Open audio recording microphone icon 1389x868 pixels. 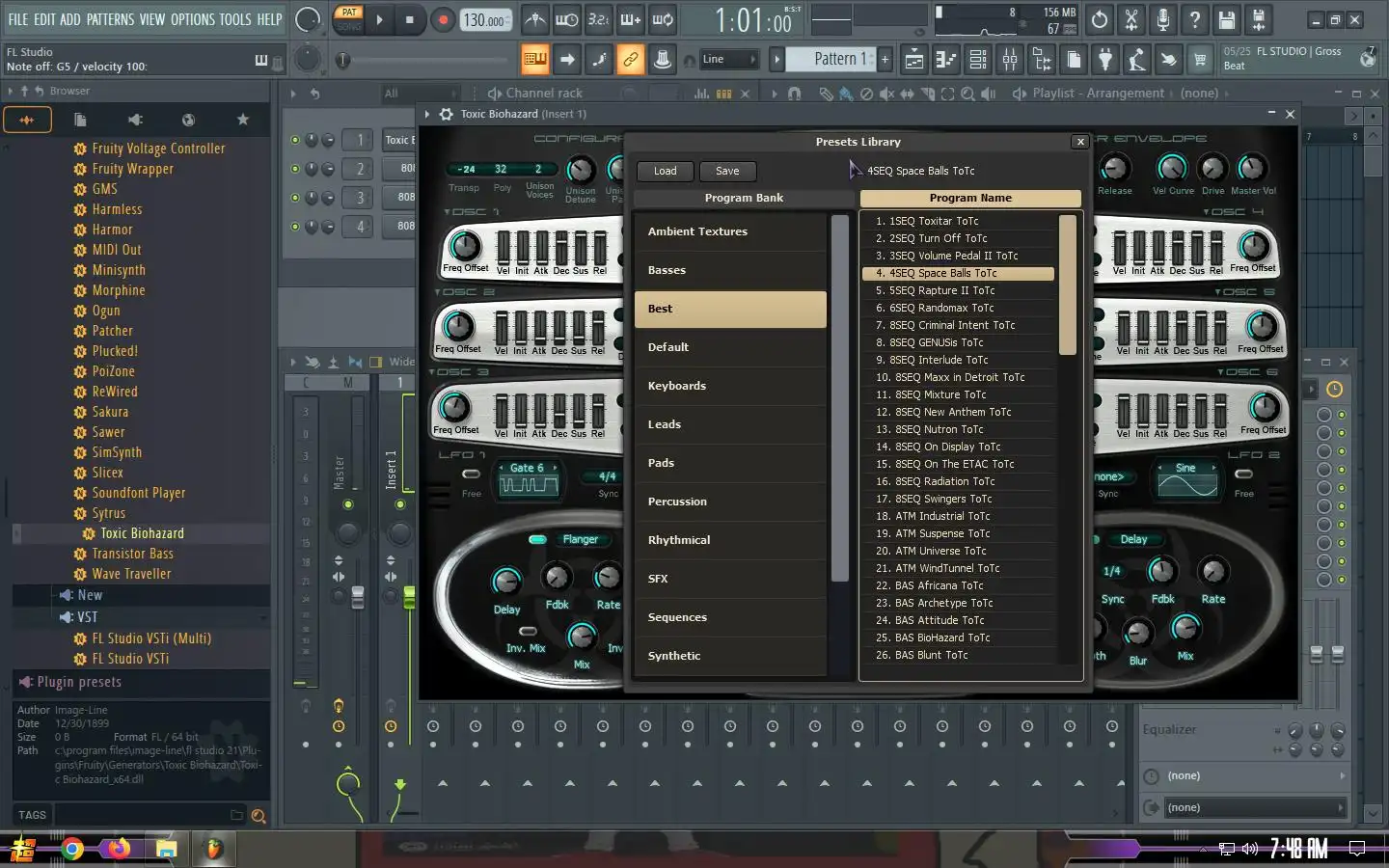1162,19
